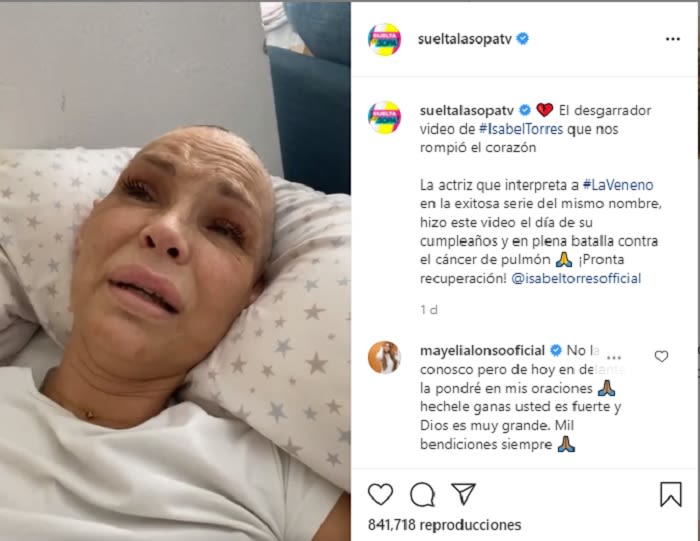Click sueltalasopatv username in caption
Image resolution: width=700 pixels, height=541 pixels.
467,110
